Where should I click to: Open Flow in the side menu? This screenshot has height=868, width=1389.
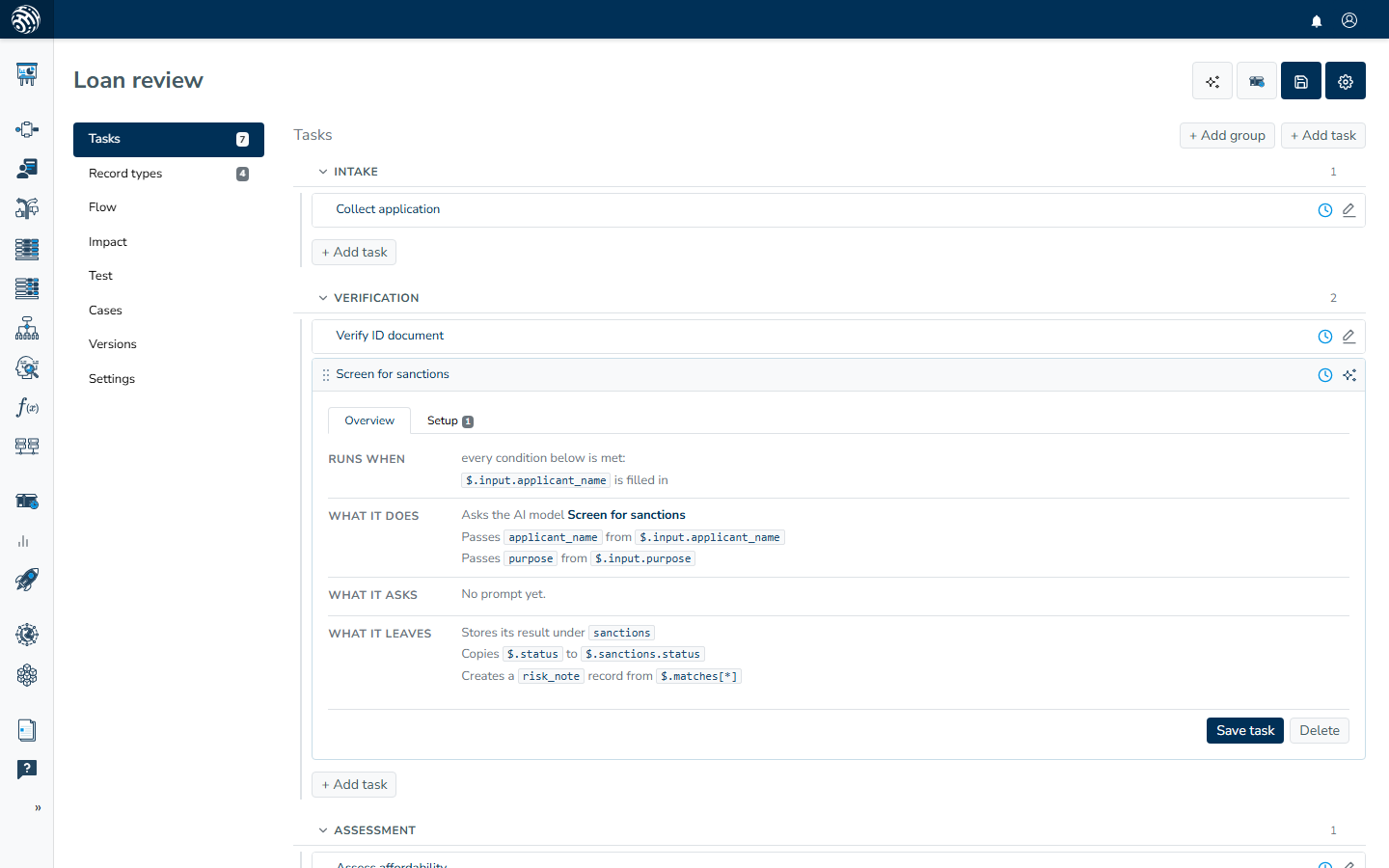[x=169, y=207]
